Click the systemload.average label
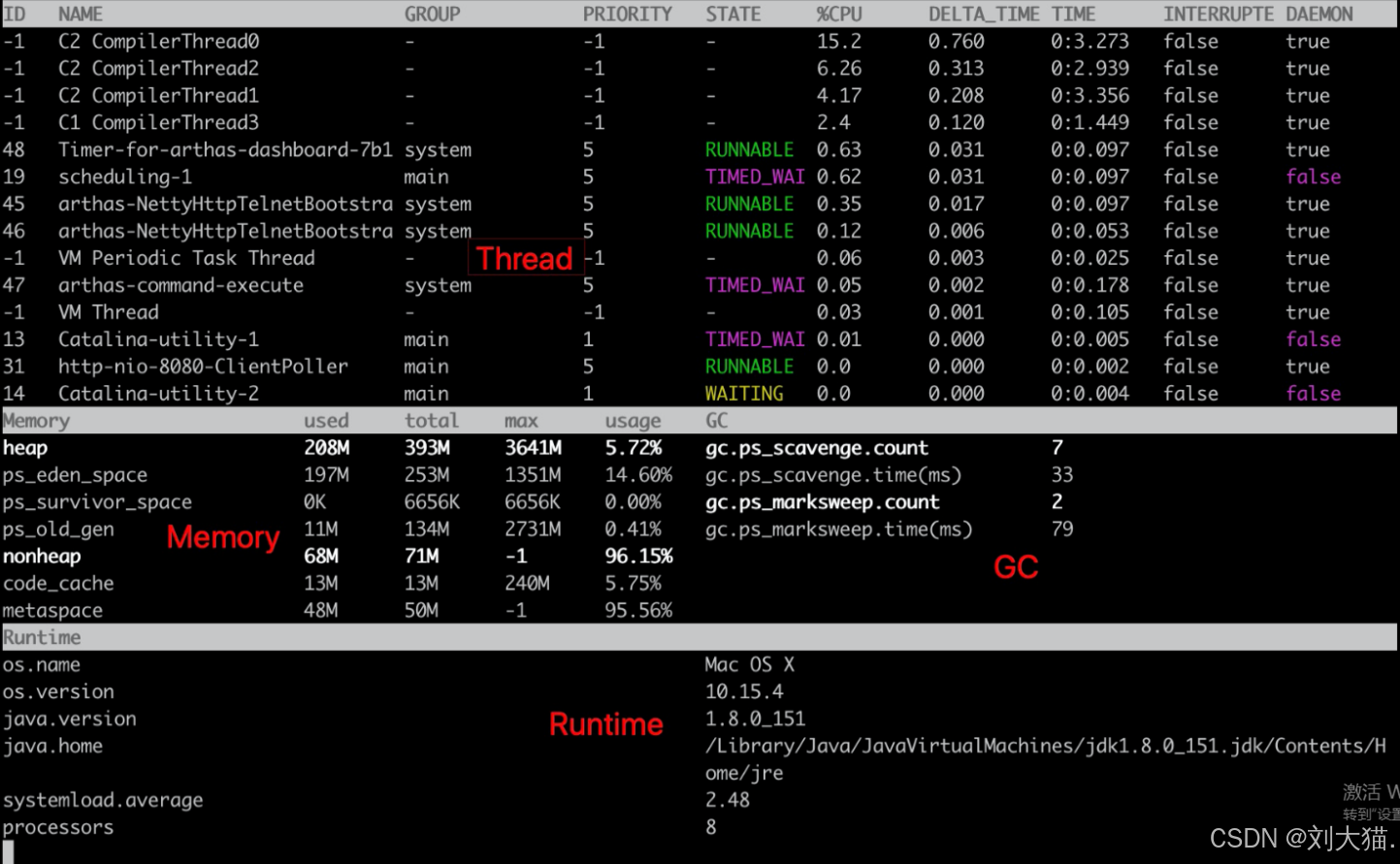 103,801
